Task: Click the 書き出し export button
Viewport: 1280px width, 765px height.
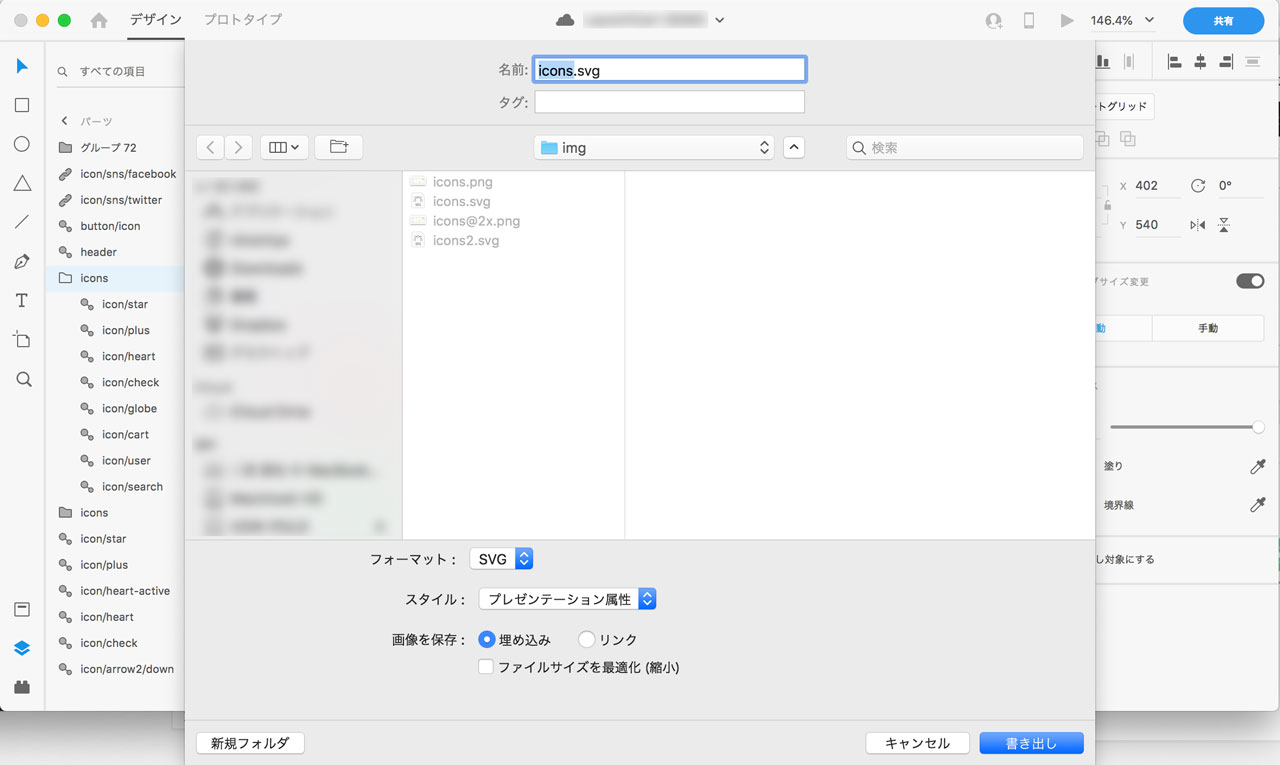Action: [1031, 743]
